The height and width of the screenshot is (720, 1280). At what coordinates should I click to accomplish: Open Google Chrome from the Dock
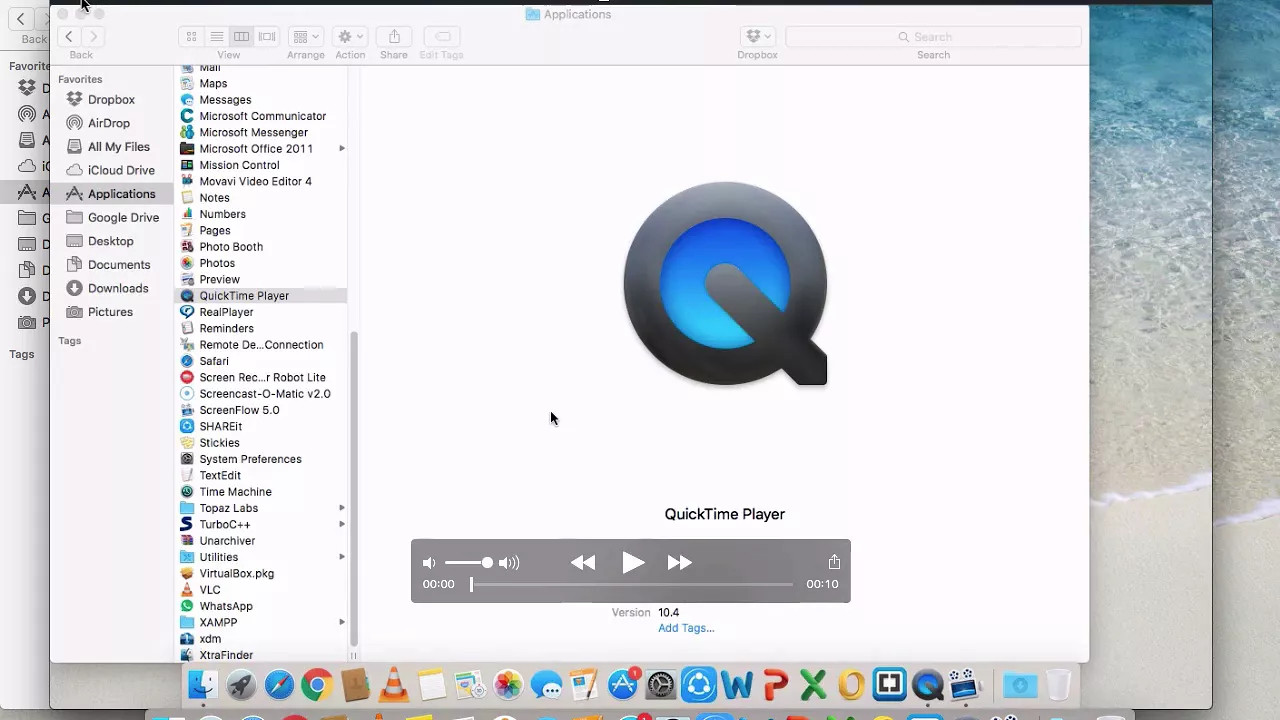coord(317,685)
